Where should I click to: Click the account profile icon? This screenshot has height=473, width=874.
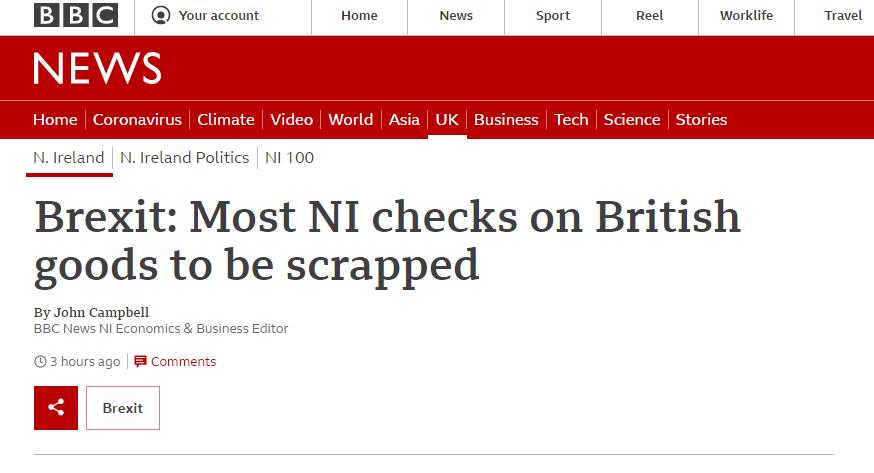(x=160, y=15)
